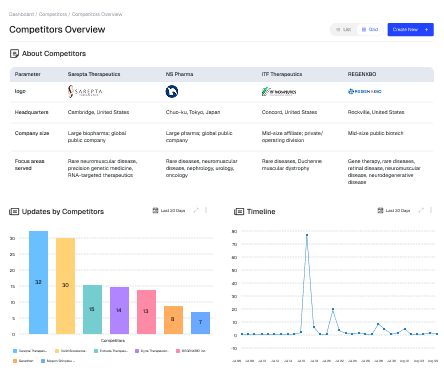The width and height of the screenshot is (444, 376).
Task: Click the REGENXBIO logo
Action: (365, 91)
